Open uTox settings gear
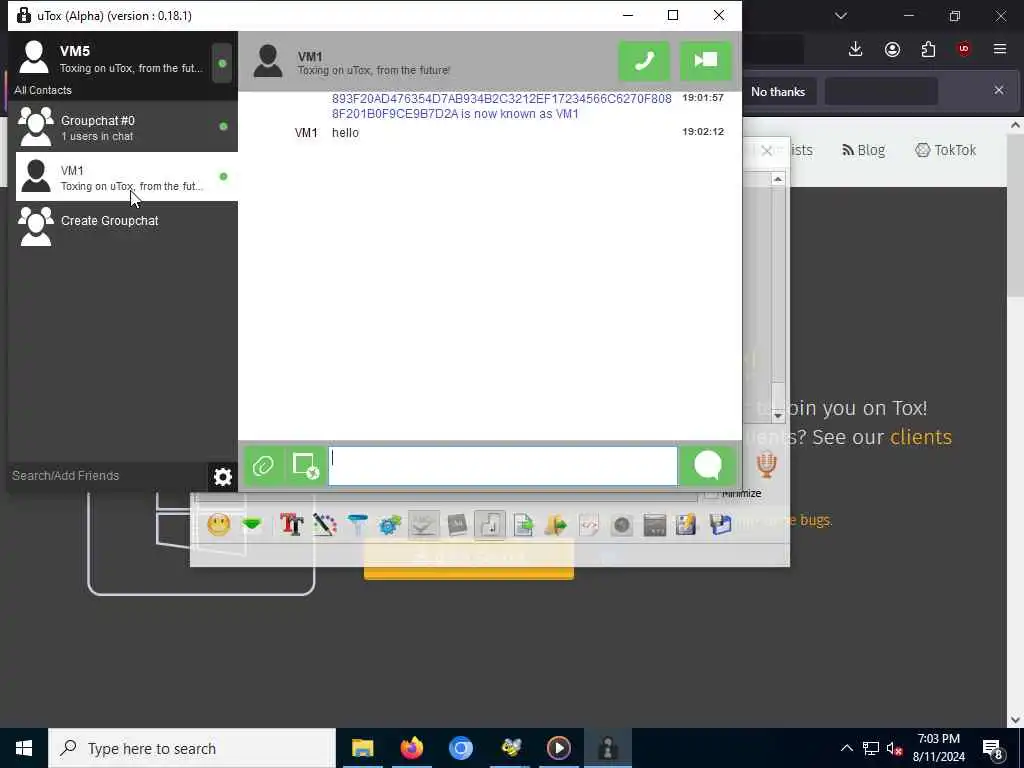 coord(223,477)
